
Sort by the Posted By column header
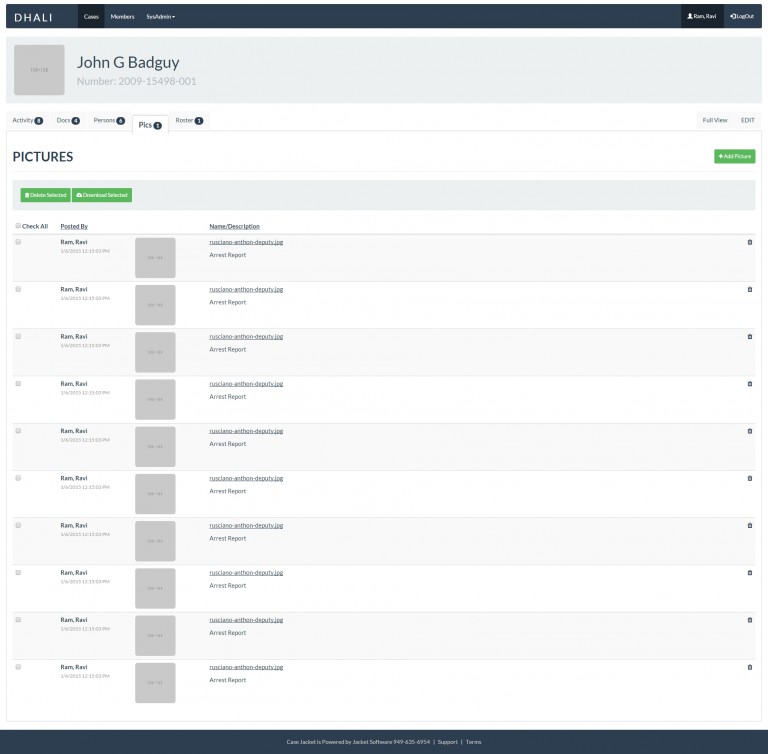coord(74,227)
